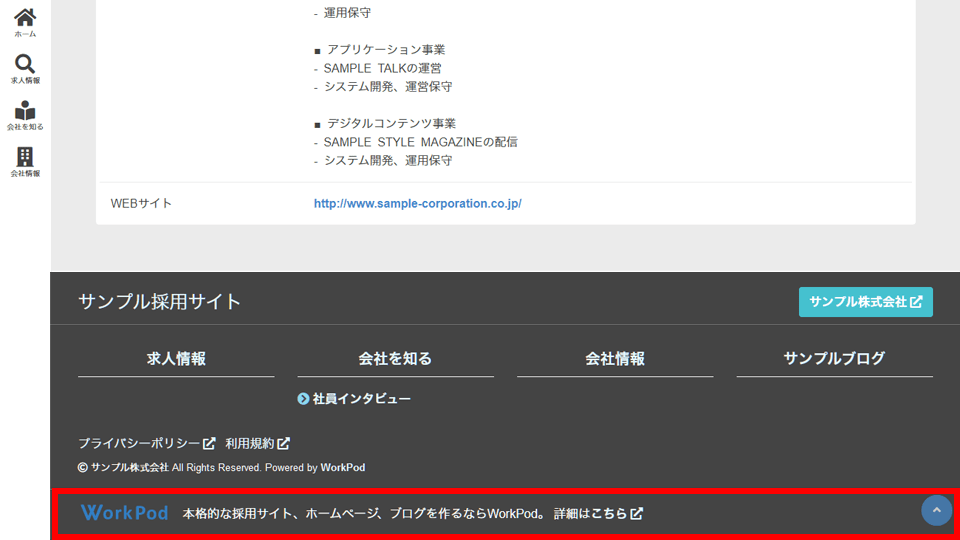Click external-link icon next to 利用規約

pos(283,443)
